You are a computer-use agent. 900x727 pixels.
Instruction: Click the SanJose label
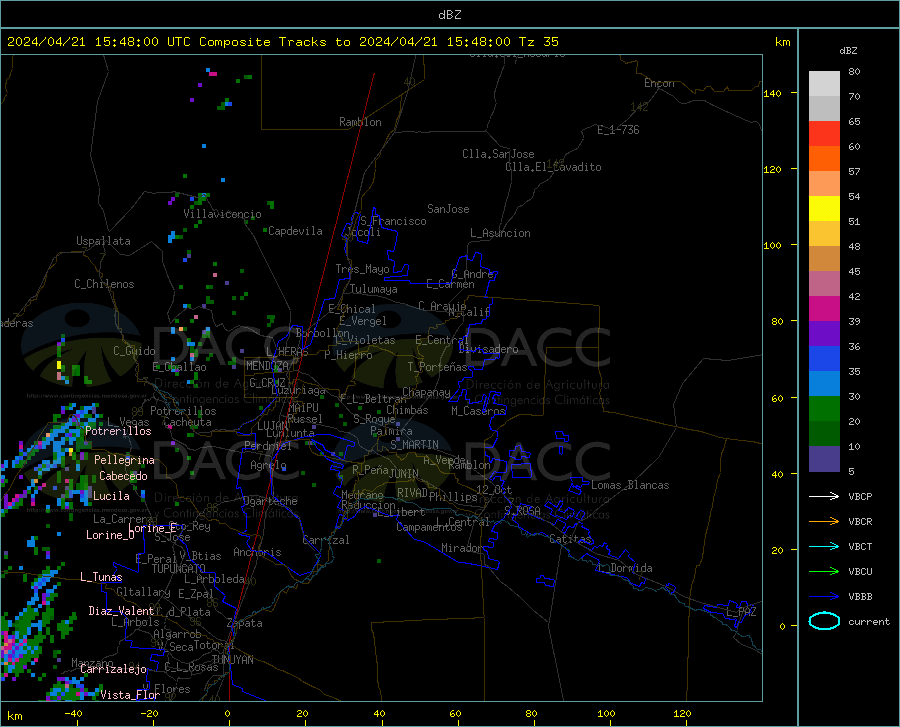pyautogui.click(x=448, y=209)
